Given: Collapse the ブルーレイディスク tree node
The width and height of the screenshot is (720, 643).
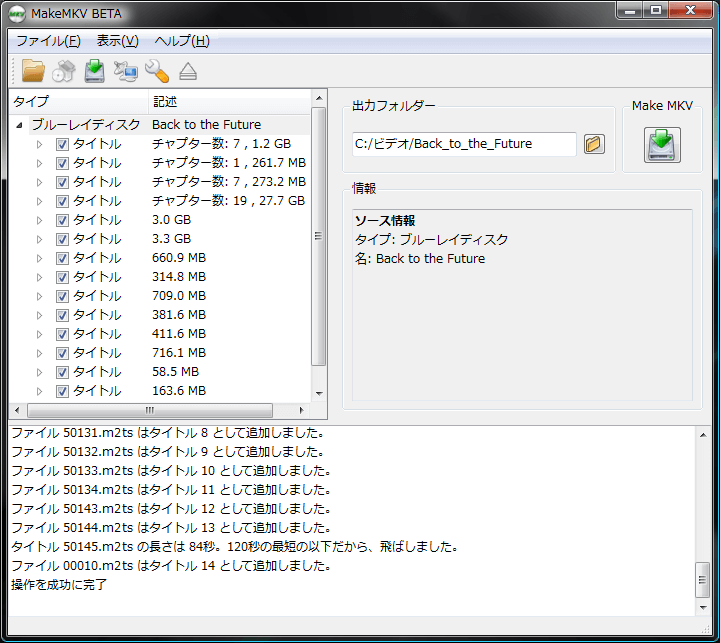Looking at the screenshot, I should 19,125.
